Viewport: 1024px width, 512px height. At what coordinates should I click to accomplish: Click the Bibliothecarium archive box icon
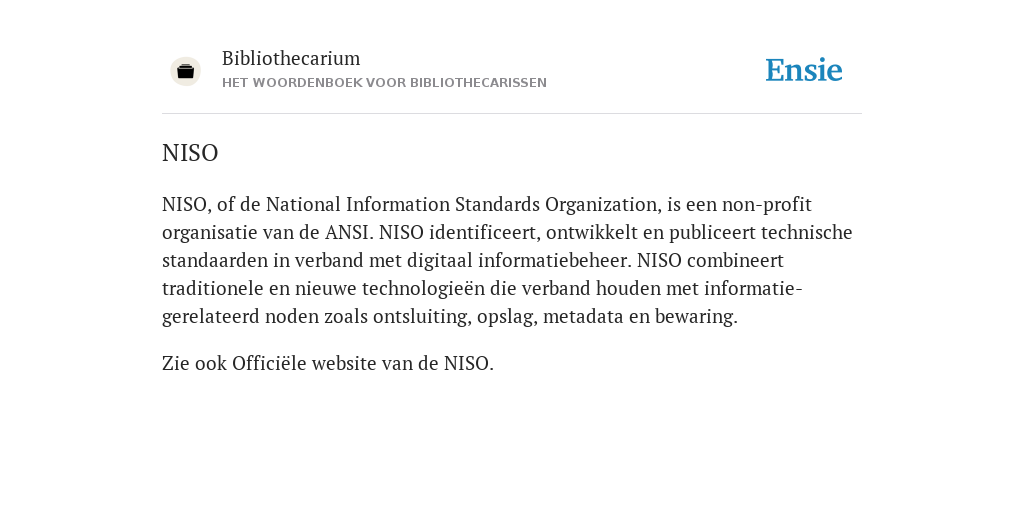pyautogui.click(x=185, y=71)
